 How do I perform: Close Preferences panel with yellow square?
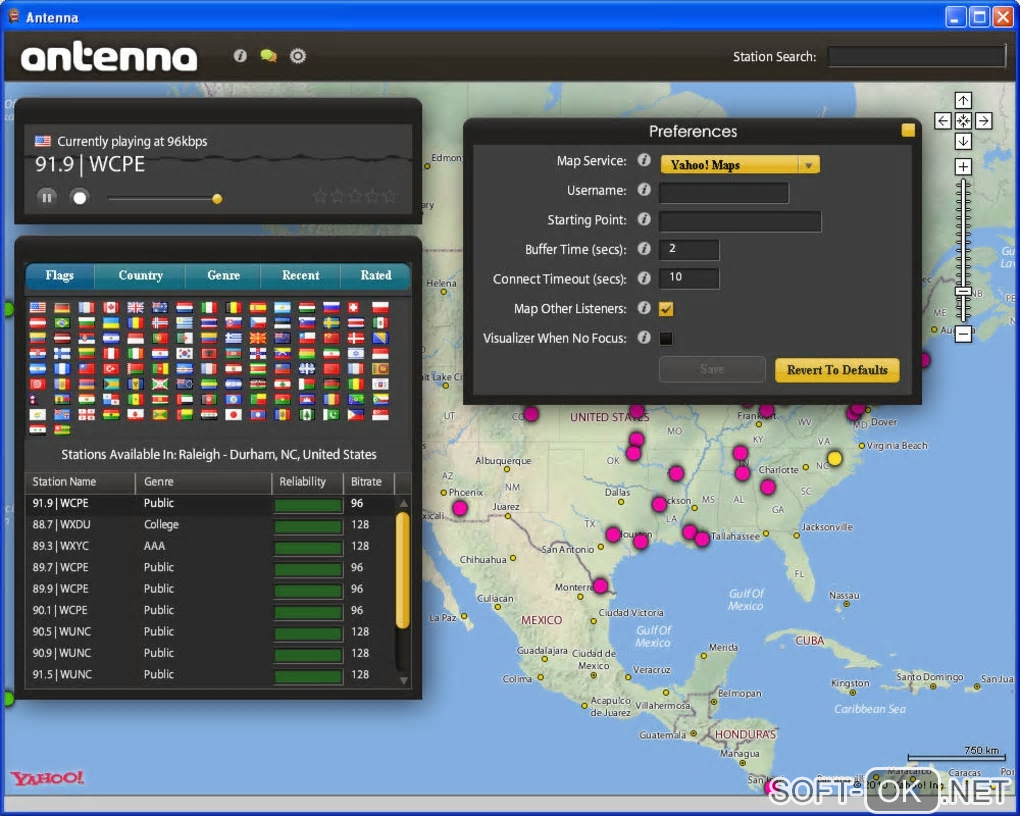[x=908, y=131]
